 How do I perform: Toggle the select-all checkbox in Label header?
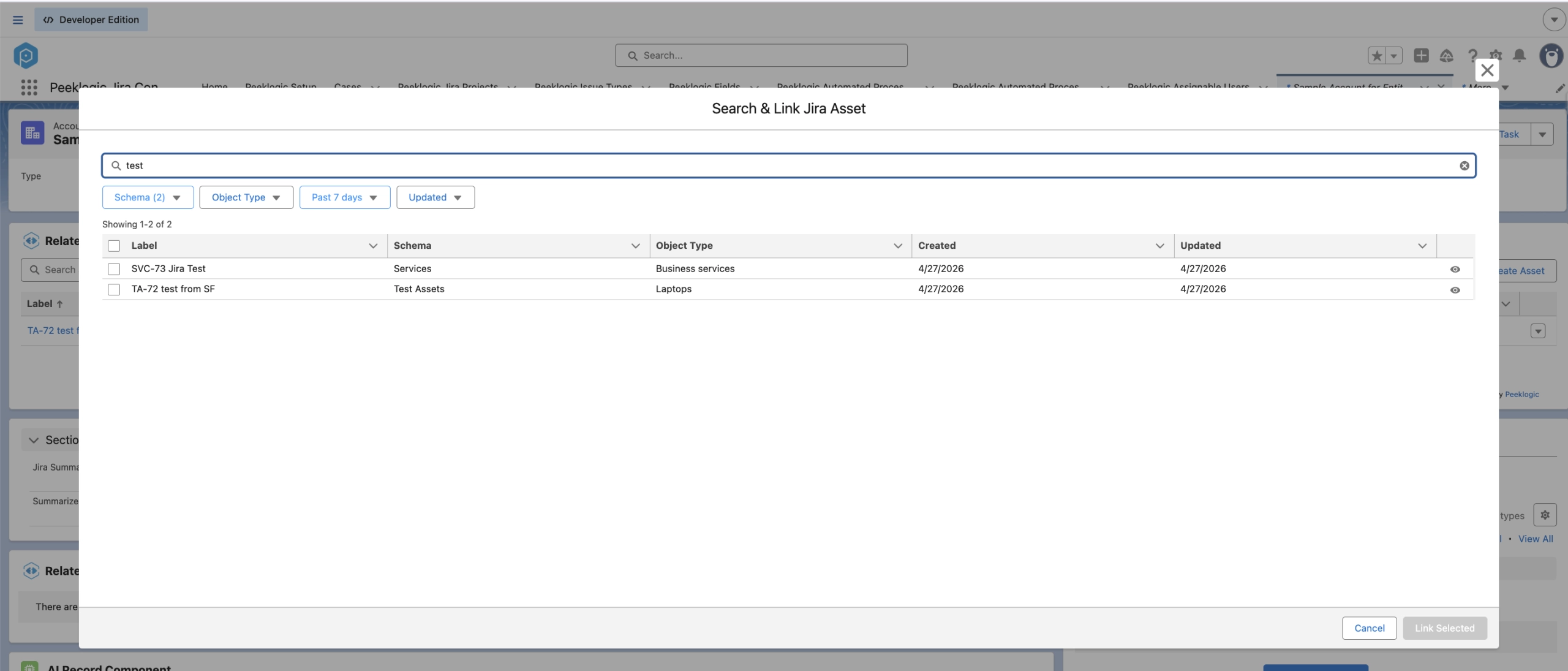(114, 246)
